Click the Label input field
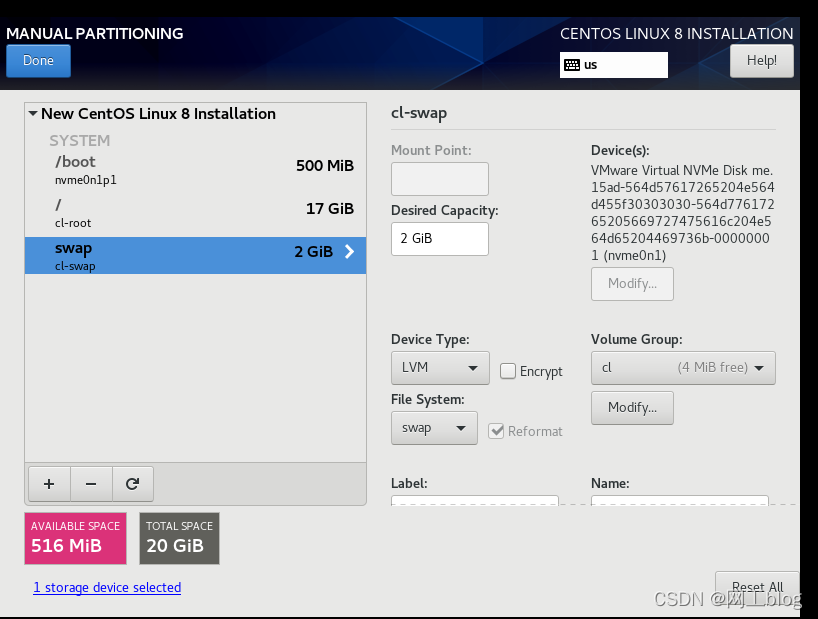 (475, 501)
